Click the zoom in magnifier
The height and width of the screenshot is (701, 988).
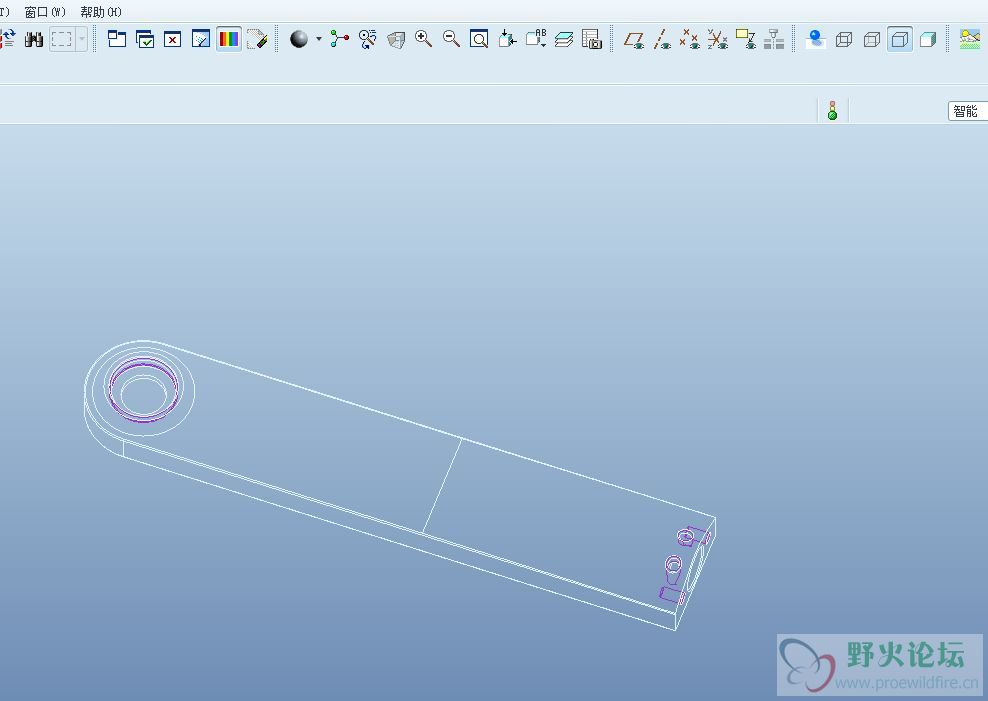click(x=423, y=40)
